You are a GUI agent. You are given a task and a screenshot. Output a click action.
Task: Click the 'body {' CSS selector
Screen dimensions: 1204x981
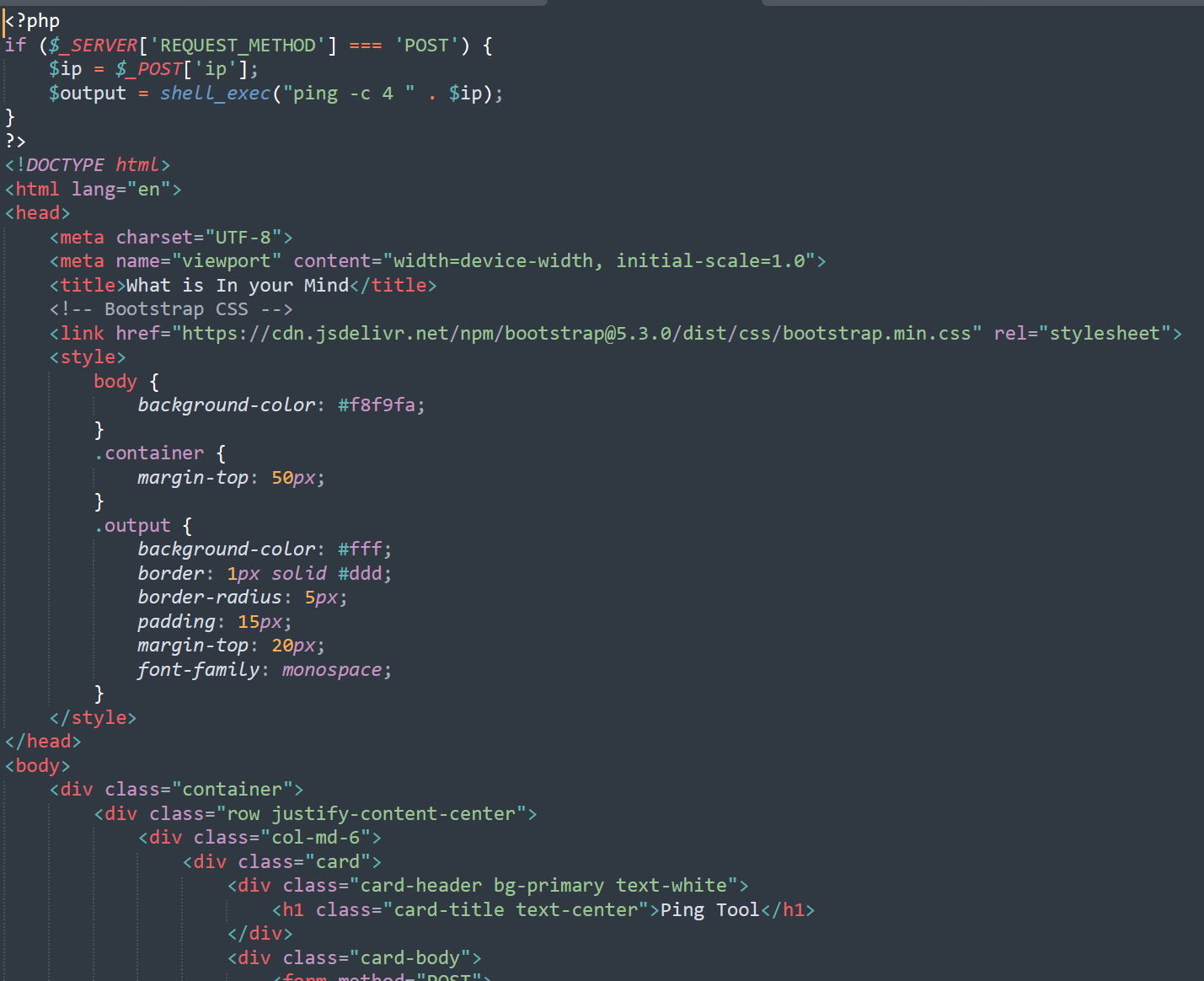(126, 381)
